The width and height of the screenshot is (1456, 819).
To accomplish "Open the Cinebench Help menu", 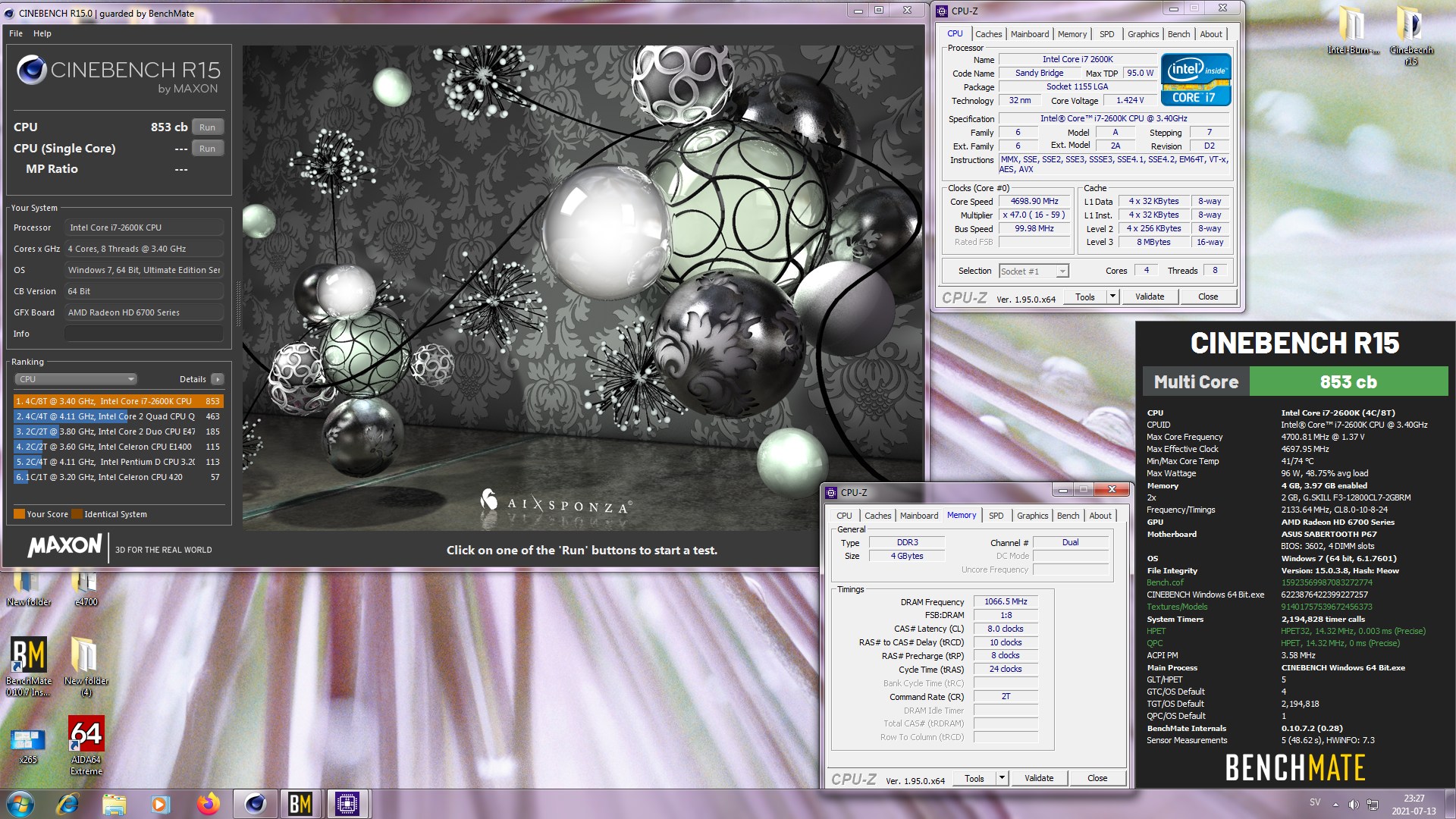I will 42,33.
